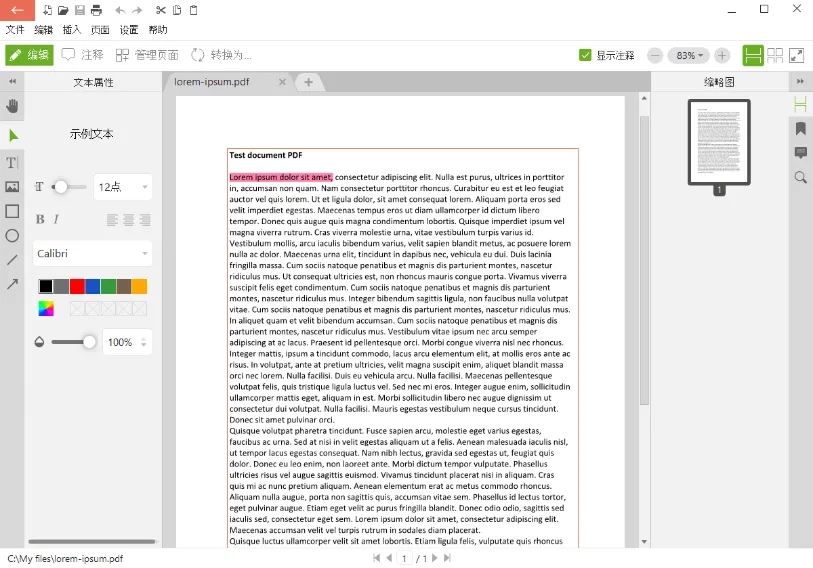The height and width of the screenshot is (568, 813).
Task: Open the 设置 menu
Action: click(129, 30)
